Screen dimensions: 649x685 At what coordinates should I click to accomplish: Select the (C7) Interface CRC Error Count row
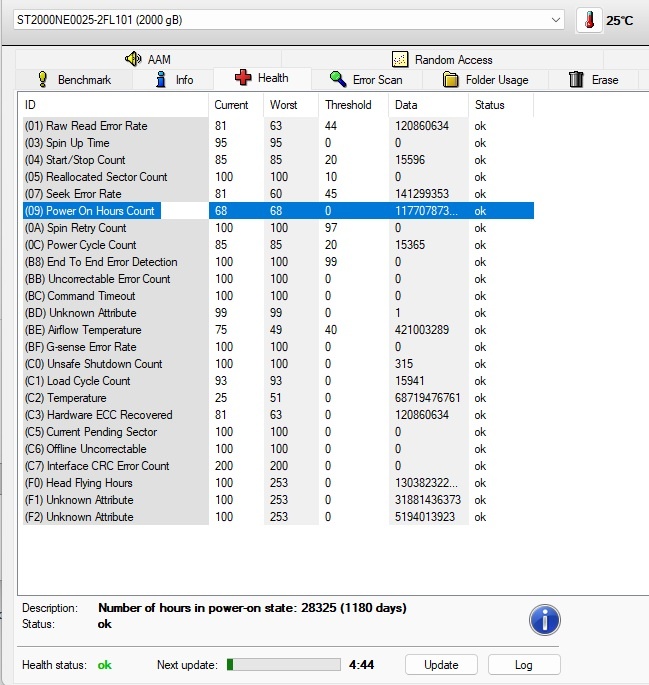(278, 466)
